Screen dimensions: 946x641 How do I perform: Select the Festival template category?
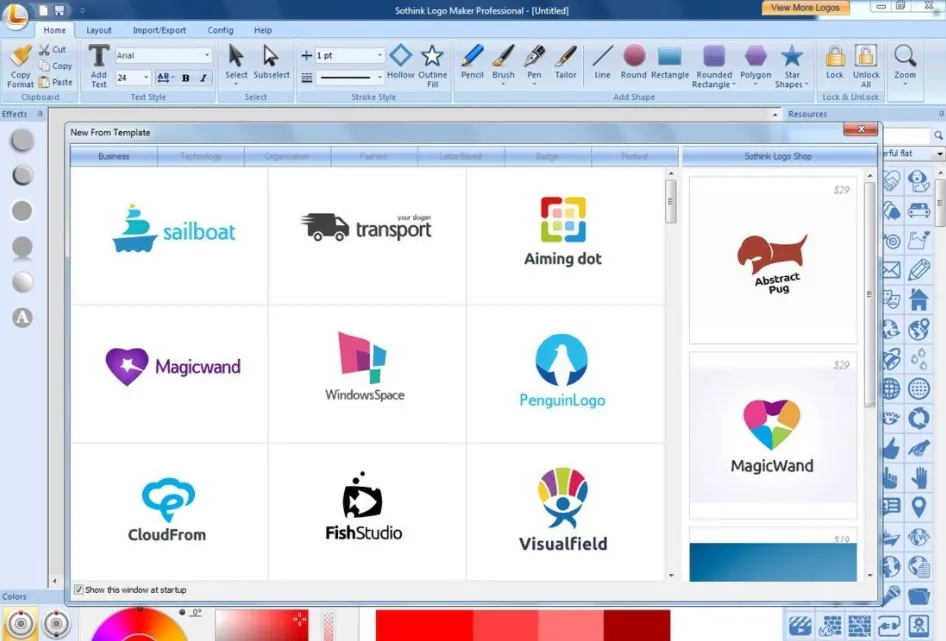[x=634, y=156]
